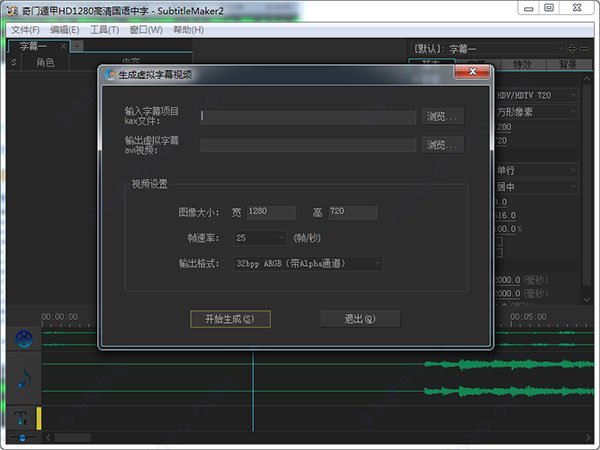Click the image height field showing 720
The height and width of the screenshot is (450, 600).
pyautogui.click(x=352, y=212)
